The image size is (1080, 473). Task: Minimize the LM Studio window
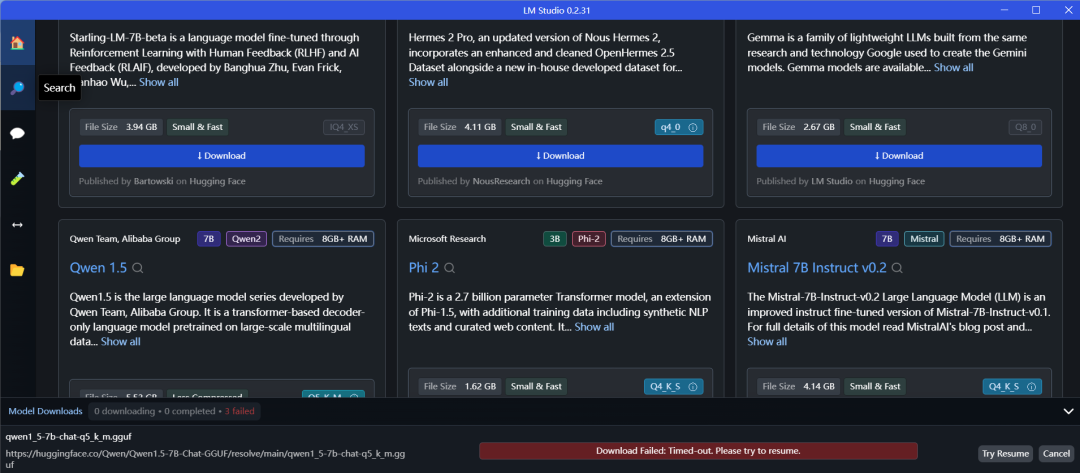1006,10
